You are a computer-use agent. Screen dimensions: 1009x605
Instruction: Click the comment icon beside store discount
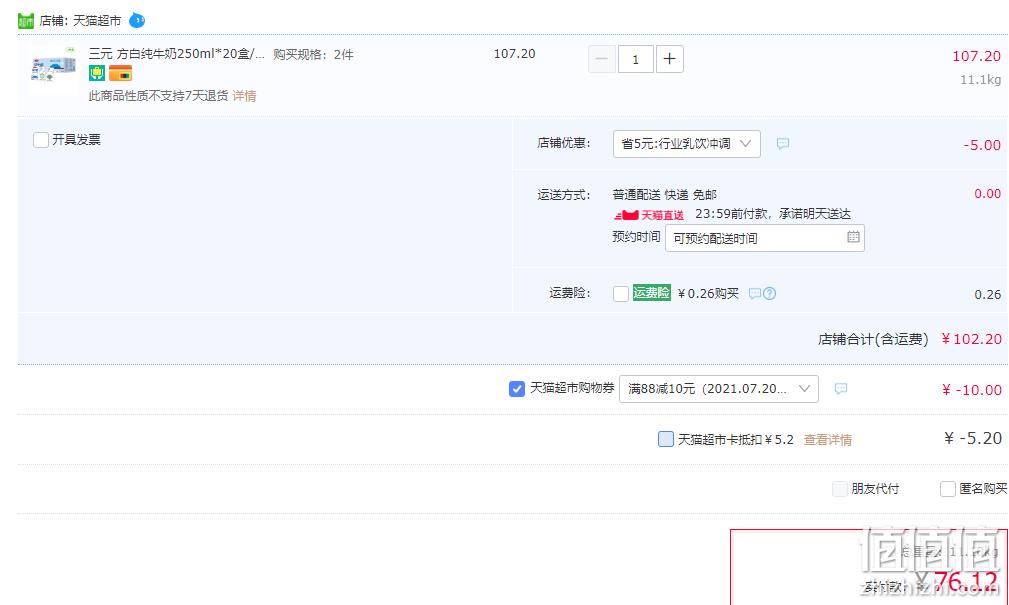pyautogui.click(x=782, y=144)
